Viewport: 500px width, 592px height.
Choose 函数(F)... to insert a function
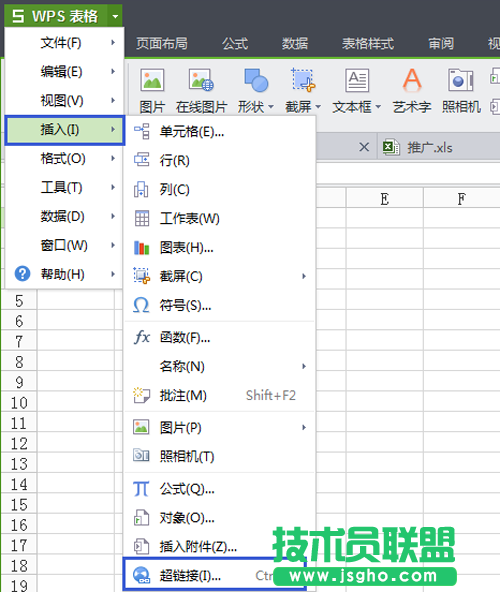(220, 337)
